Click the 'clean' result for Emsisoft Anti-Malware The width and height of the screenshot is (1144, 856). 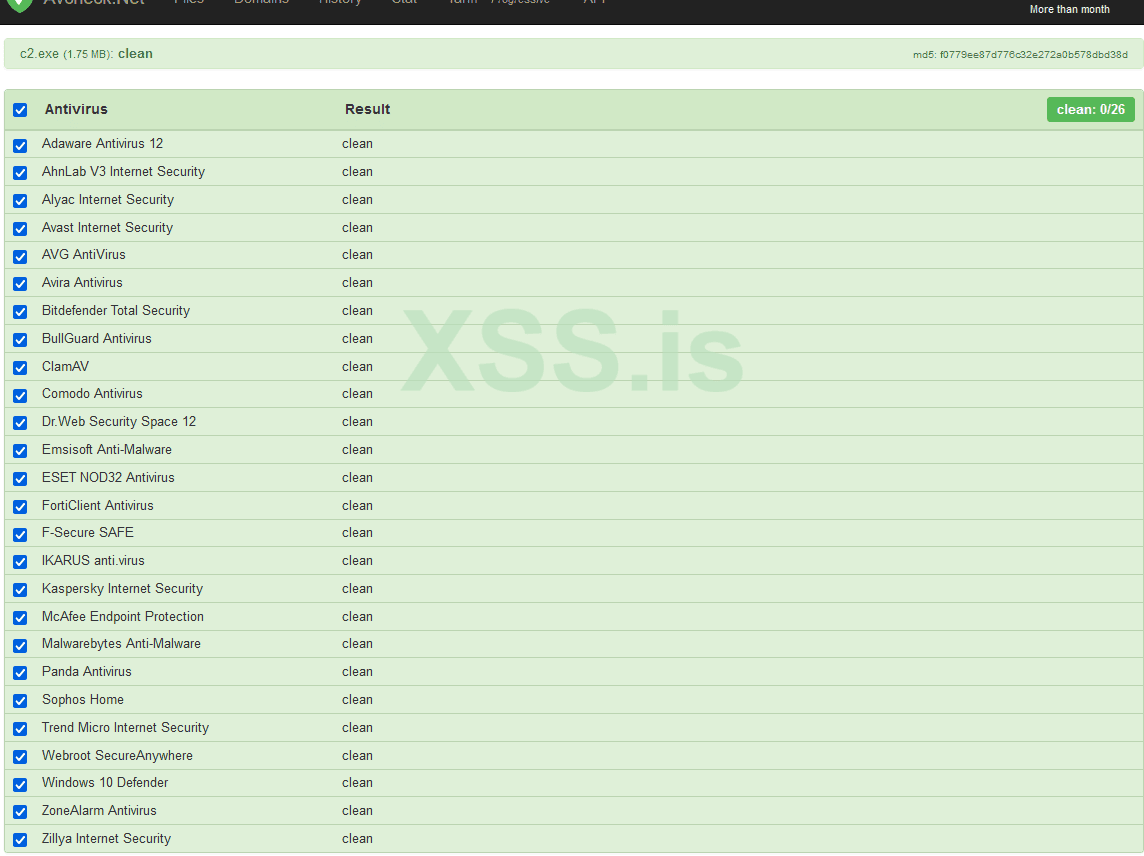point(358,450)
